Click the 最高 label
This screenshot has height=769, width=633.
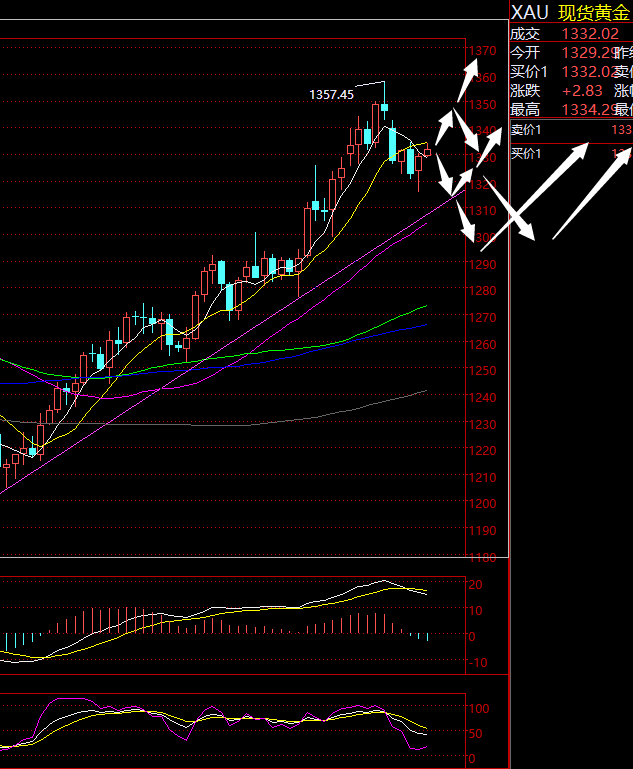[525, 109]
